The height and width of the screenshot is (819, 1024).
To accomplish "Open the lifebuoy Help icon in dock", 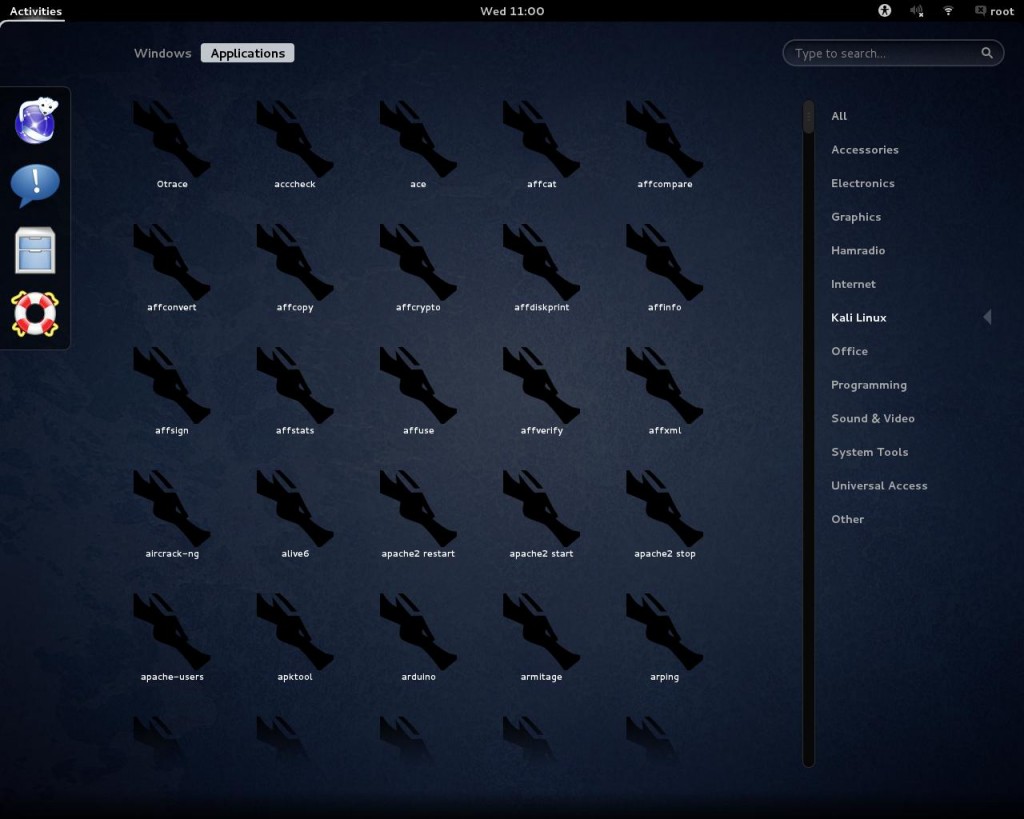I will coord(36,314).
